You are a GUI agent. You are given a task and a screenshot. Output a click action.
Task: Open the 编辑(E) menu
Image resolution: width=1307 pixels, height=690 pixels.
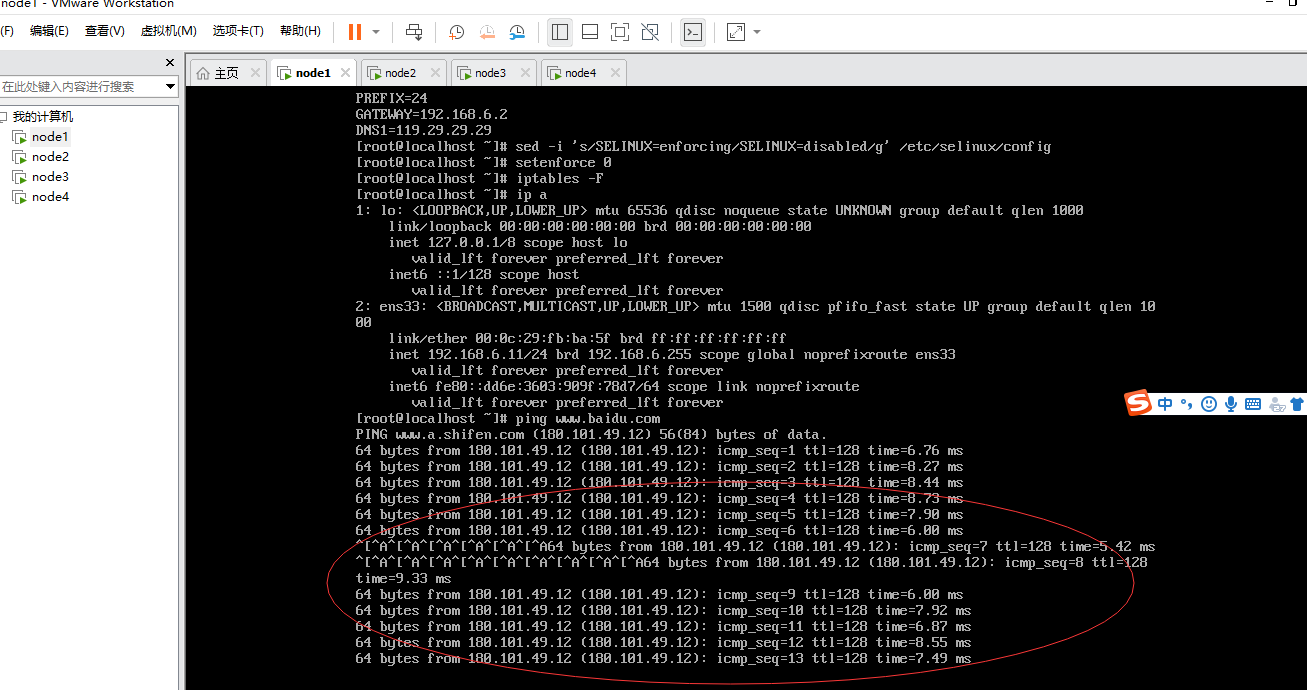point(49,31)
